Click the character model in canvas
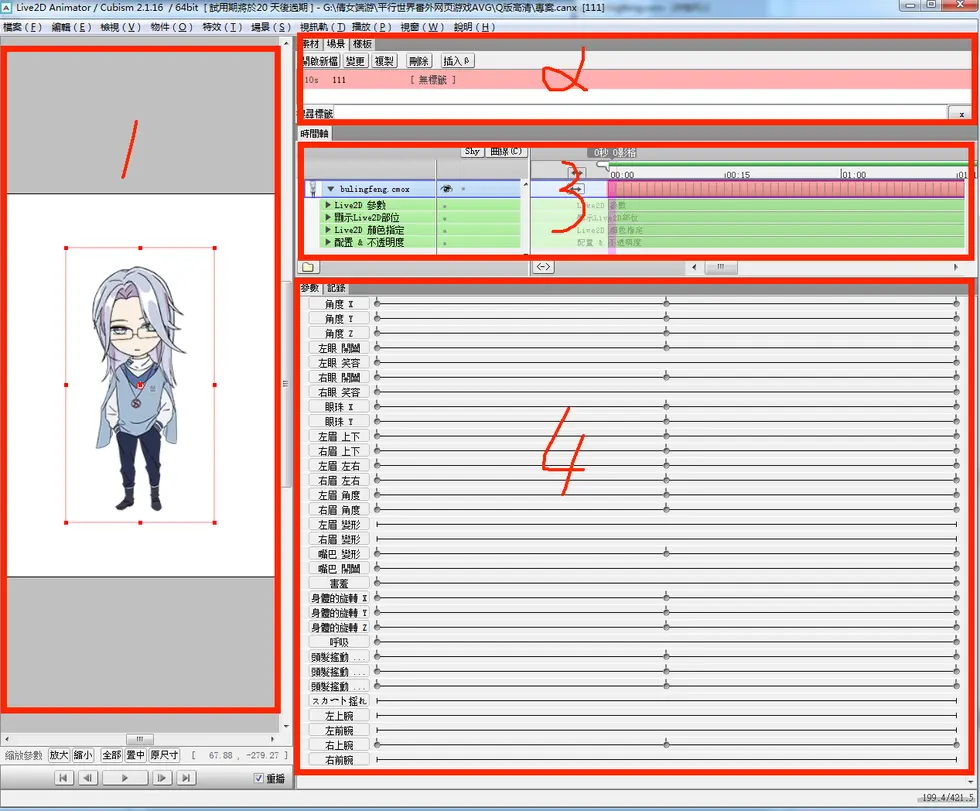This screenshot has width=980, height=811. pos(139,387)
